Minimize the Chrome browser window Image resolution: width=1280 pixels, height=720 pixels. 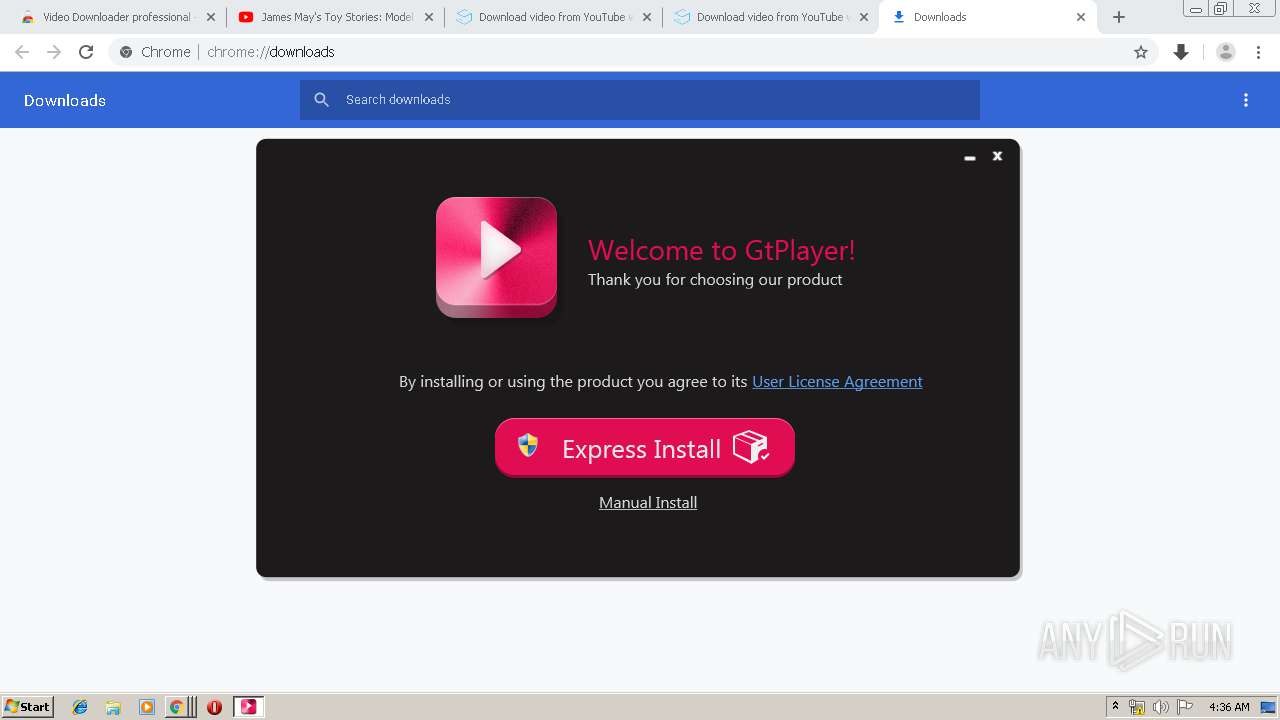coord(1196,9)
